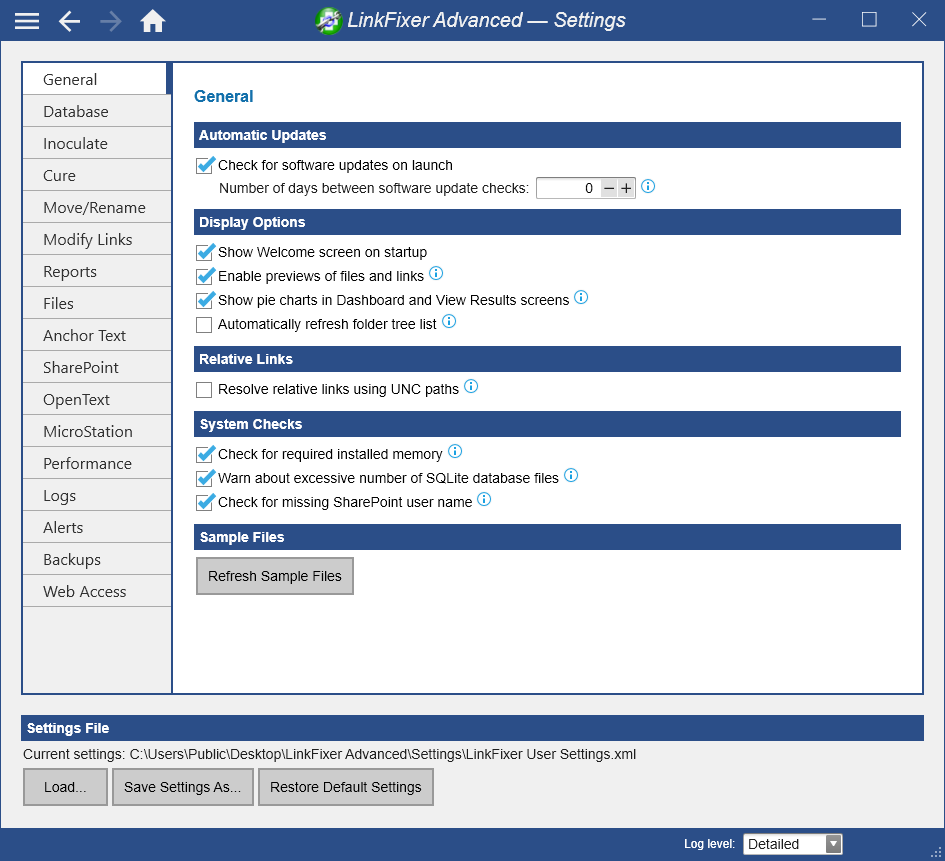The width and height of the screenshot is (945, 861).
Task: Go to the Home screen
Action: [152, 21]
